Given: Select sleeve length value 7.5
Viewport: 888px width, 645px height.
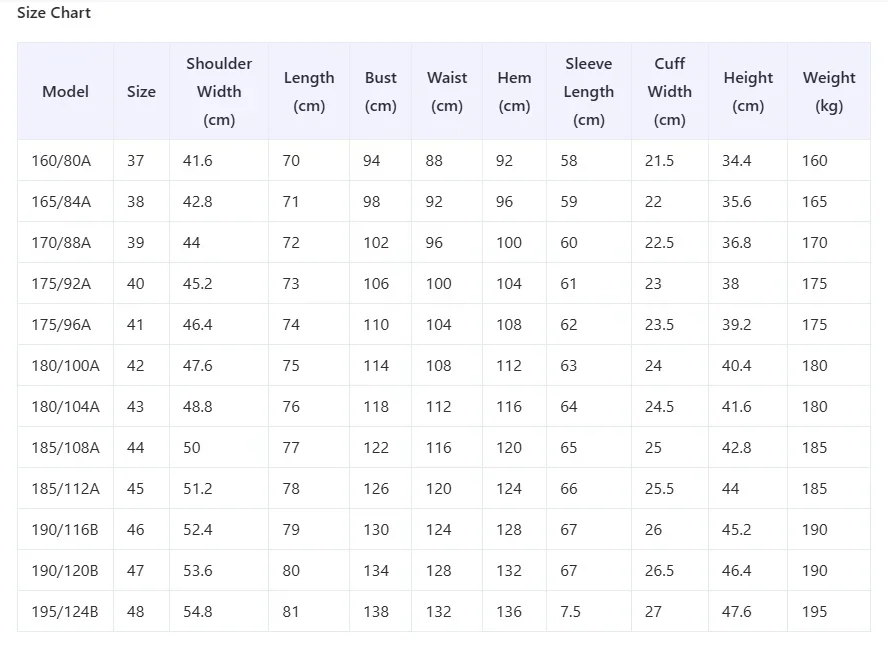Looking at the screenshot, I should [570, 612].
